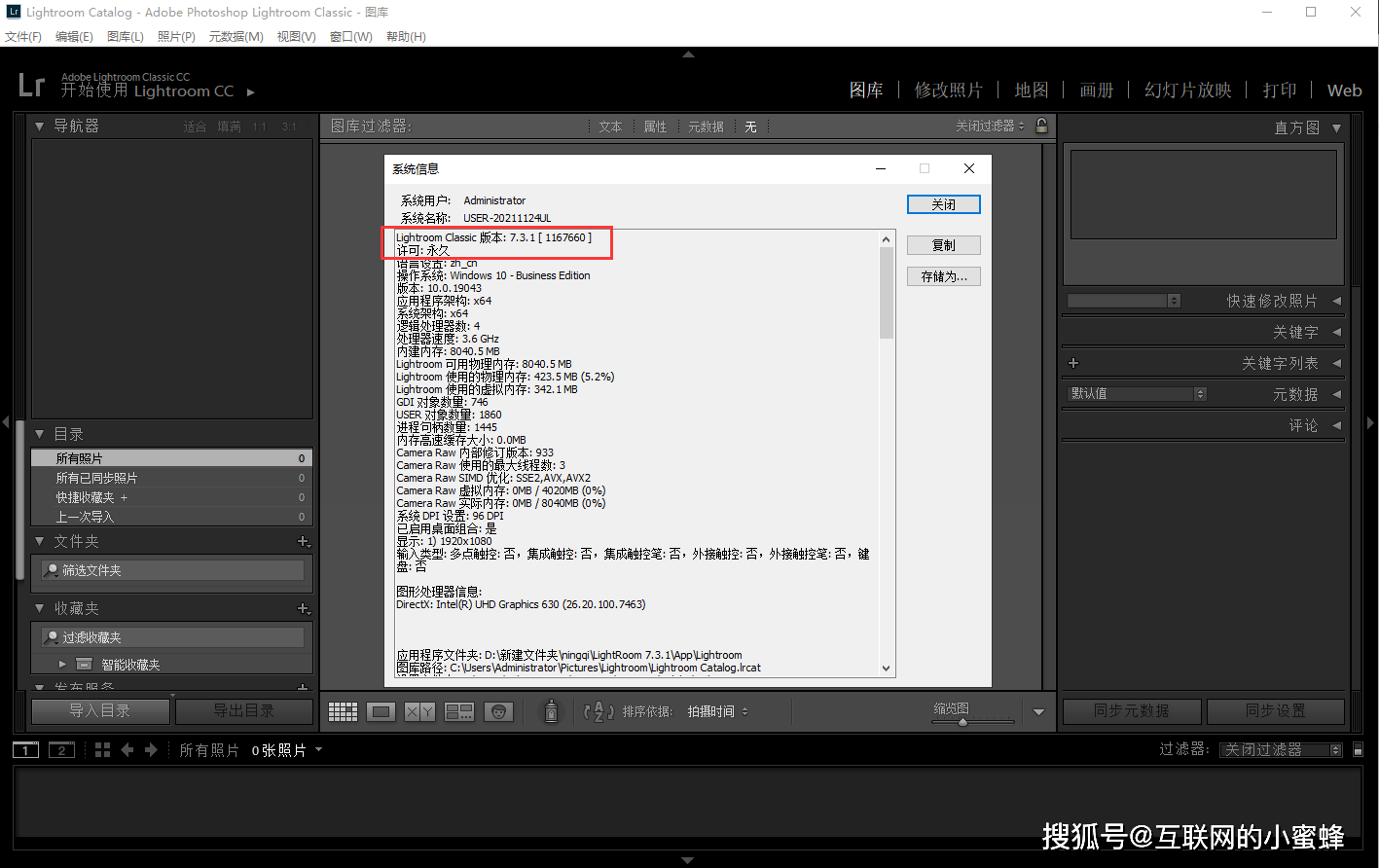Open the File menu
Image resolution: width=1379 pixels, height=868 pixels.
point(23,36)
